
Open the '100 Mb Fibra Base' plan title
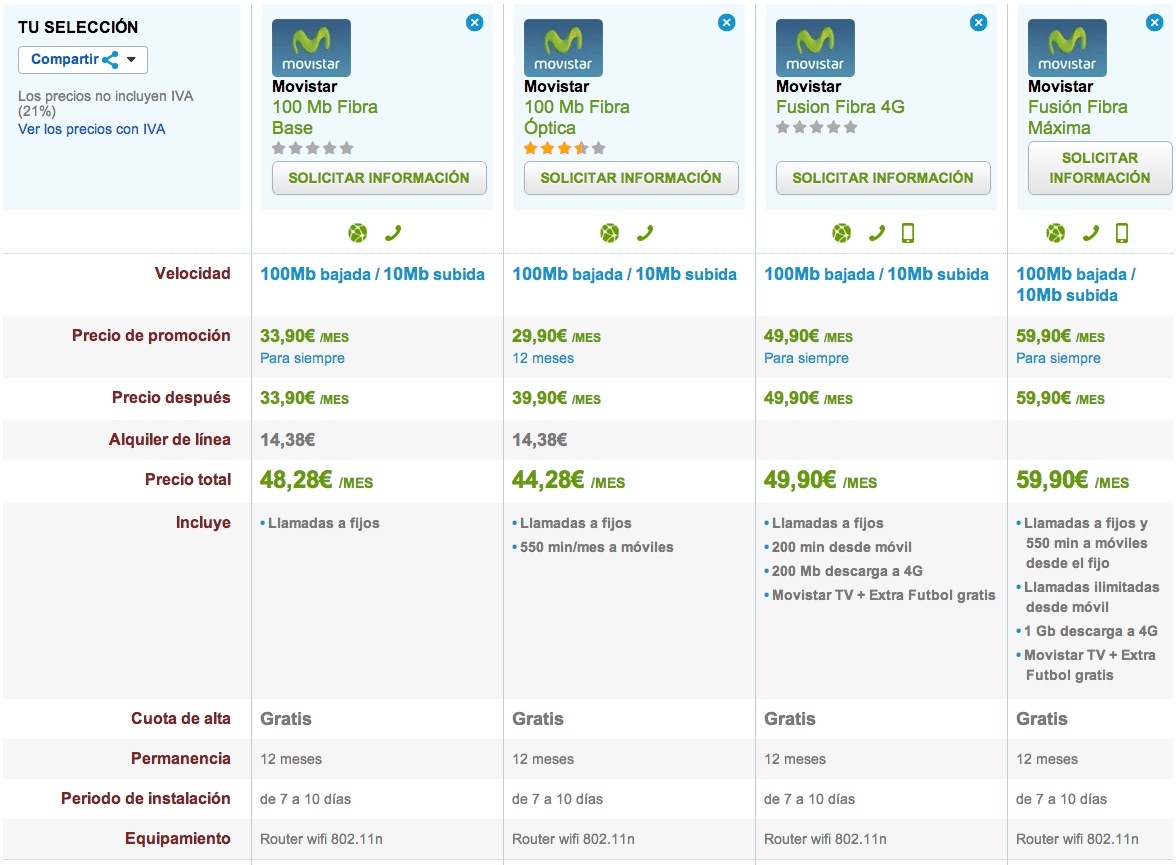click(325, 117)
